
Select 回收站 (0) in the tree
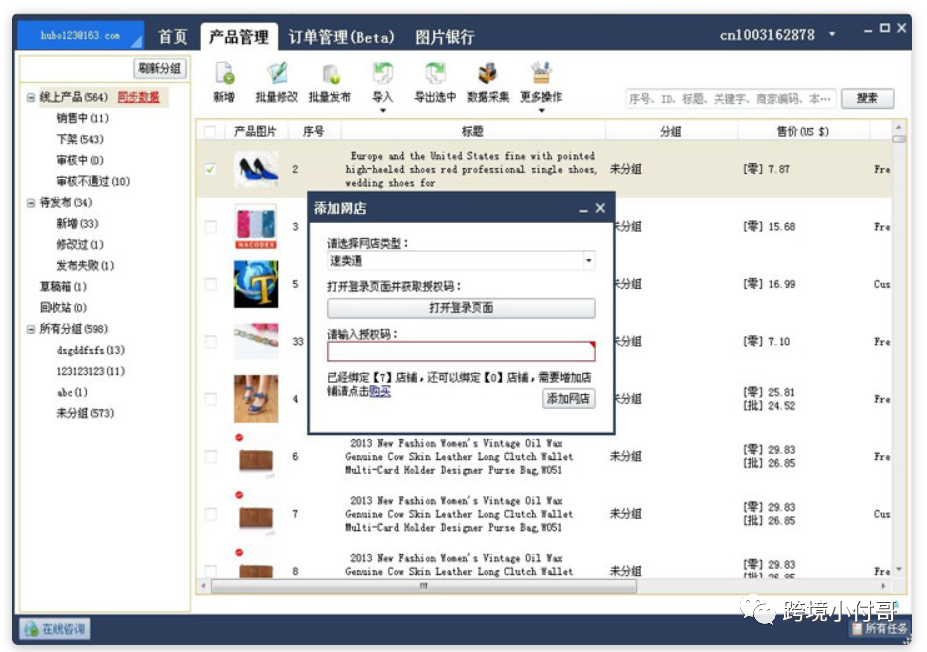coord(63,308)
